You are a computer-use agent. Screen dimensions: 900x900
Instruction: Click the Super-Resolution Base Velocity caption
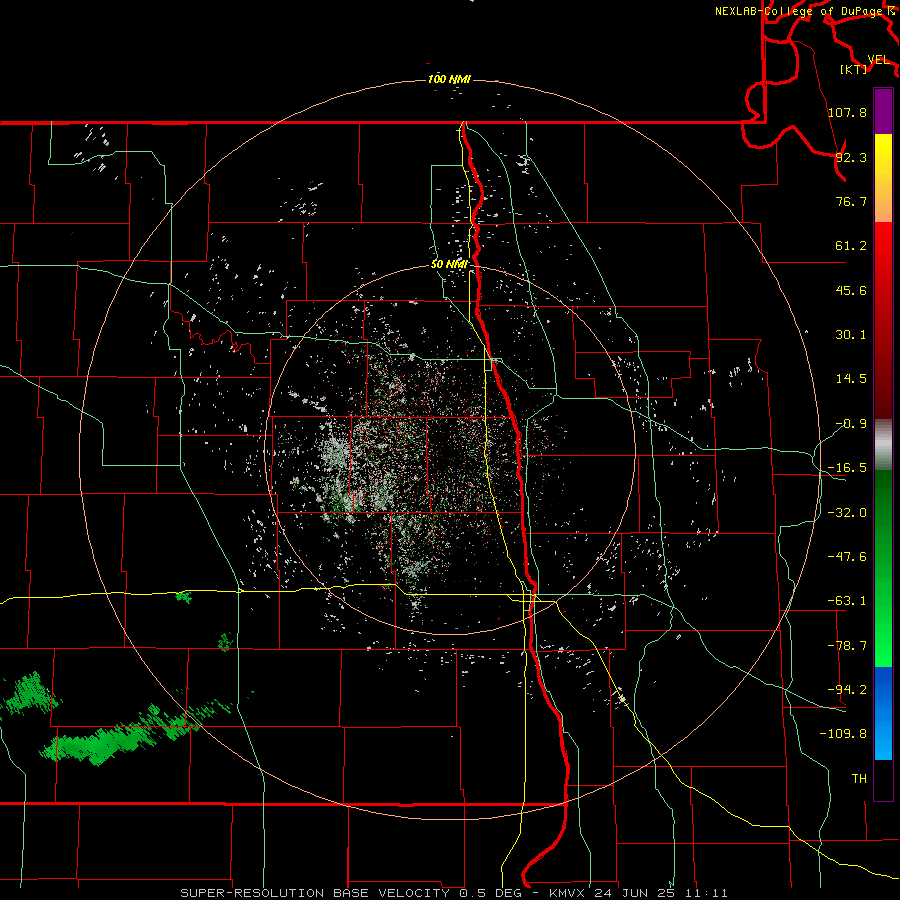[454, 893]
